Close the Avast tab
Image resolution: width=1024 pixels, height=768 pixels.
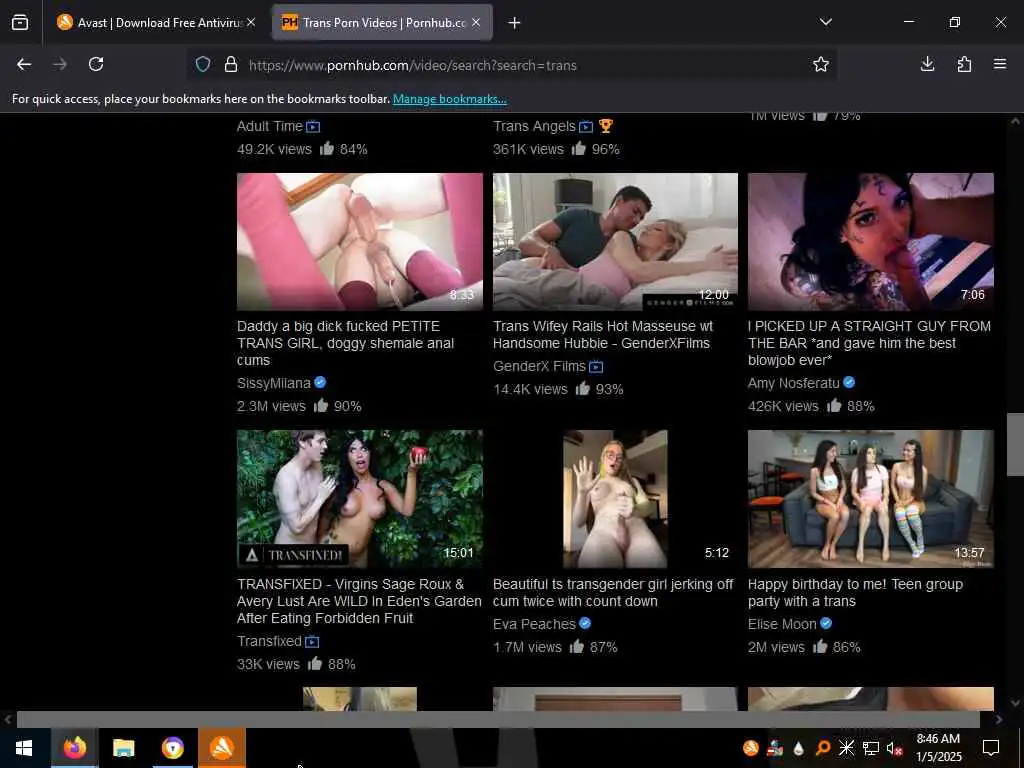pyautogui.click(x=251, y=23)
